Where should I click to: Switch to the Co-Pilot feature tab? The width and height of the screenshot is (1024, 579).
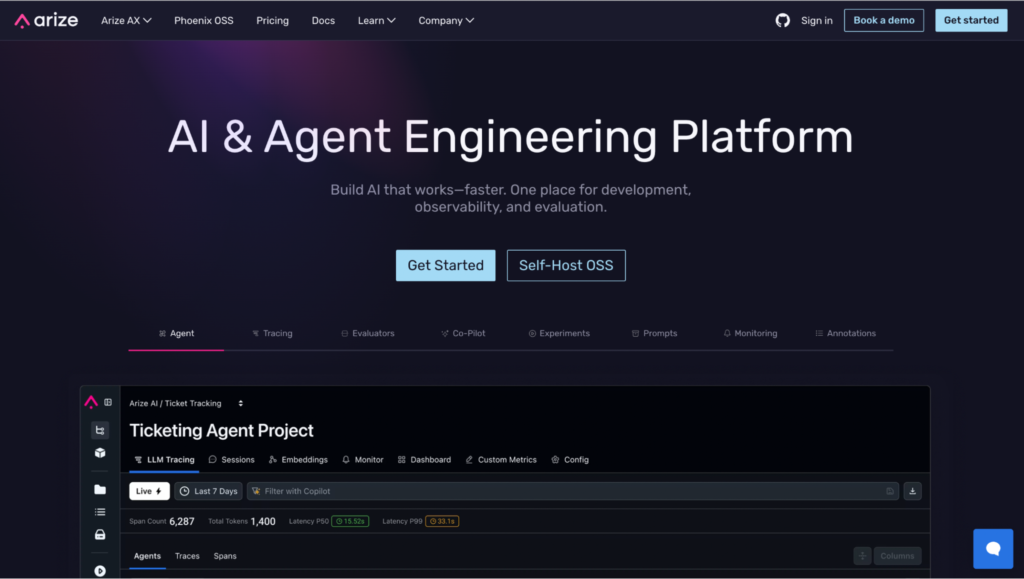463,333
